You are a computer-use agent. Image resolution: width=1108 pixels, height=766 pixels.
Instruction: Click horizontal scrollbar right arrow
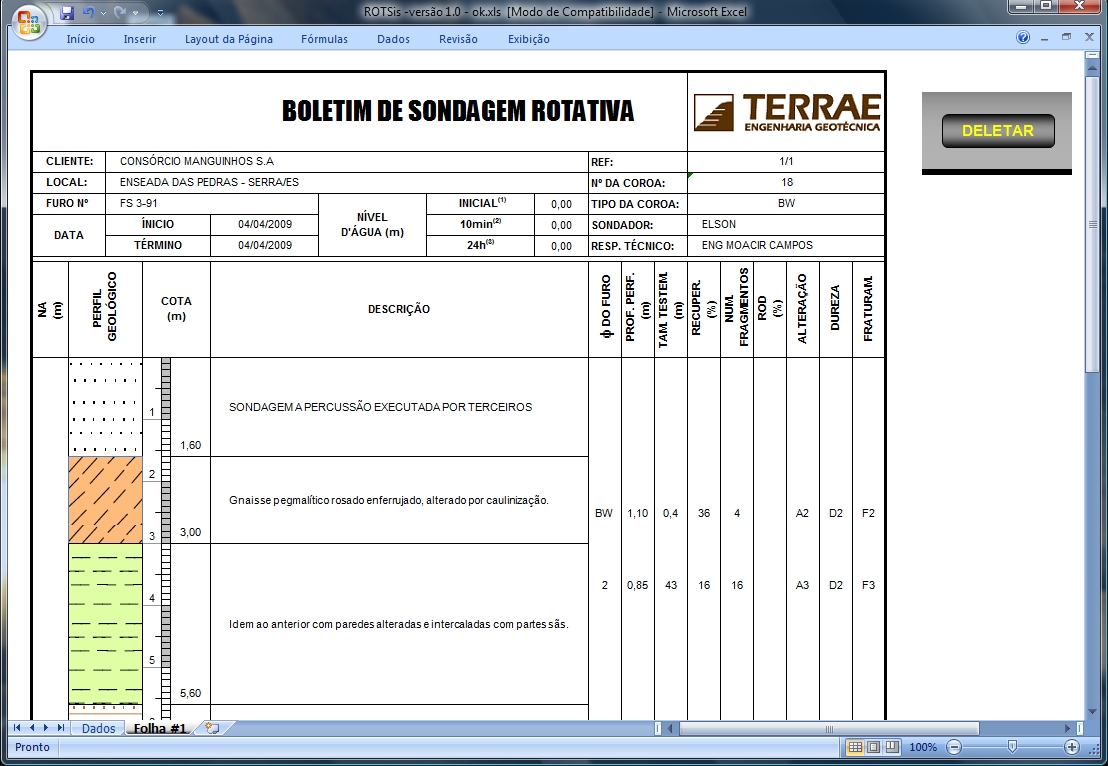tap(1067, 728)
